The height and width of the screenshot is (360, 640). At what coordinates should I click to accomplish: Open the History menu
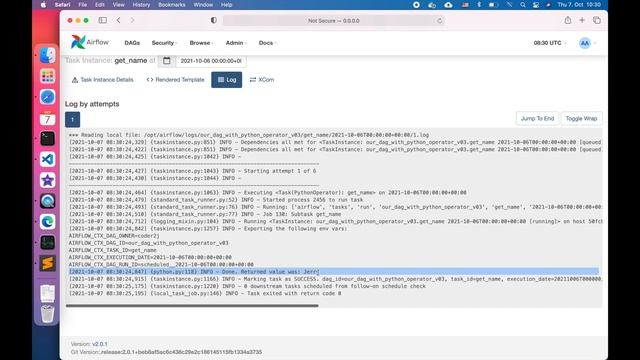pyautogui.click(x=141, y=5)
